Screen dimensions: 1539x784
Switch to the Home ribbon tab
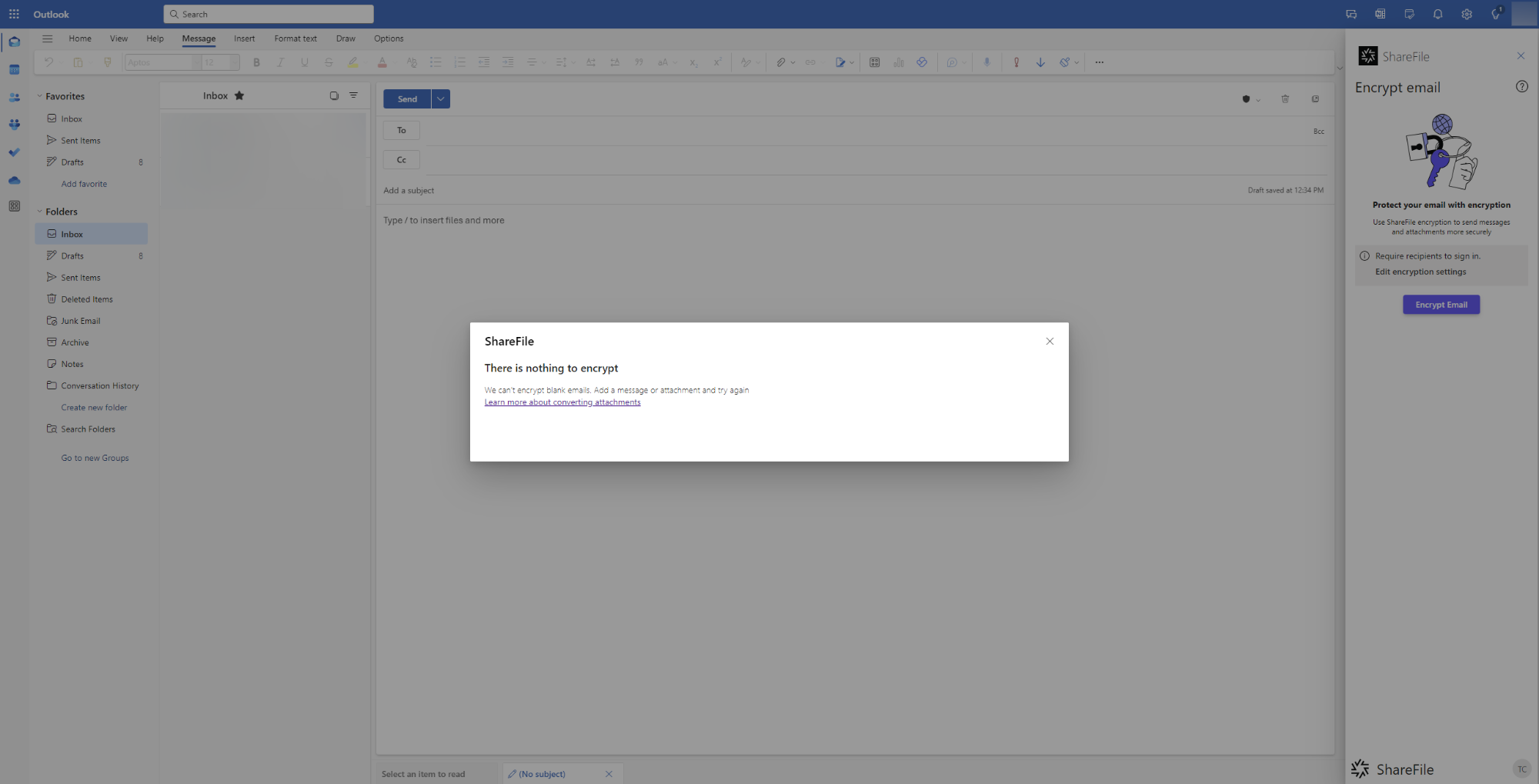80,38
